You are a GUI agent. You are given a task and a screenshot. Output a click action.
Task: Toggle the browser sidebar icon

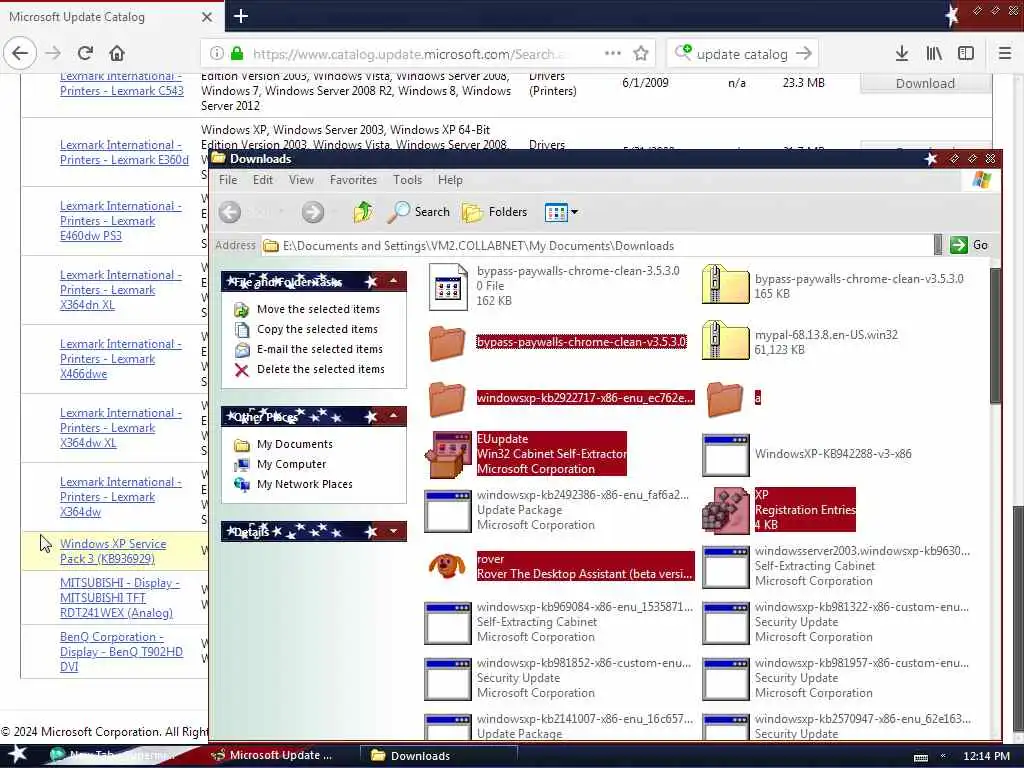pos(966,54)
